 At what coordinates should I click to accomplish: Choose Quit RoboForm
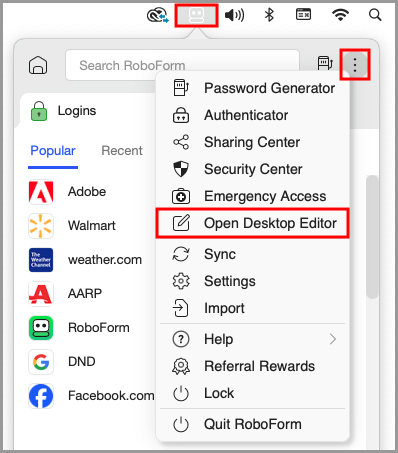point(253,424)
